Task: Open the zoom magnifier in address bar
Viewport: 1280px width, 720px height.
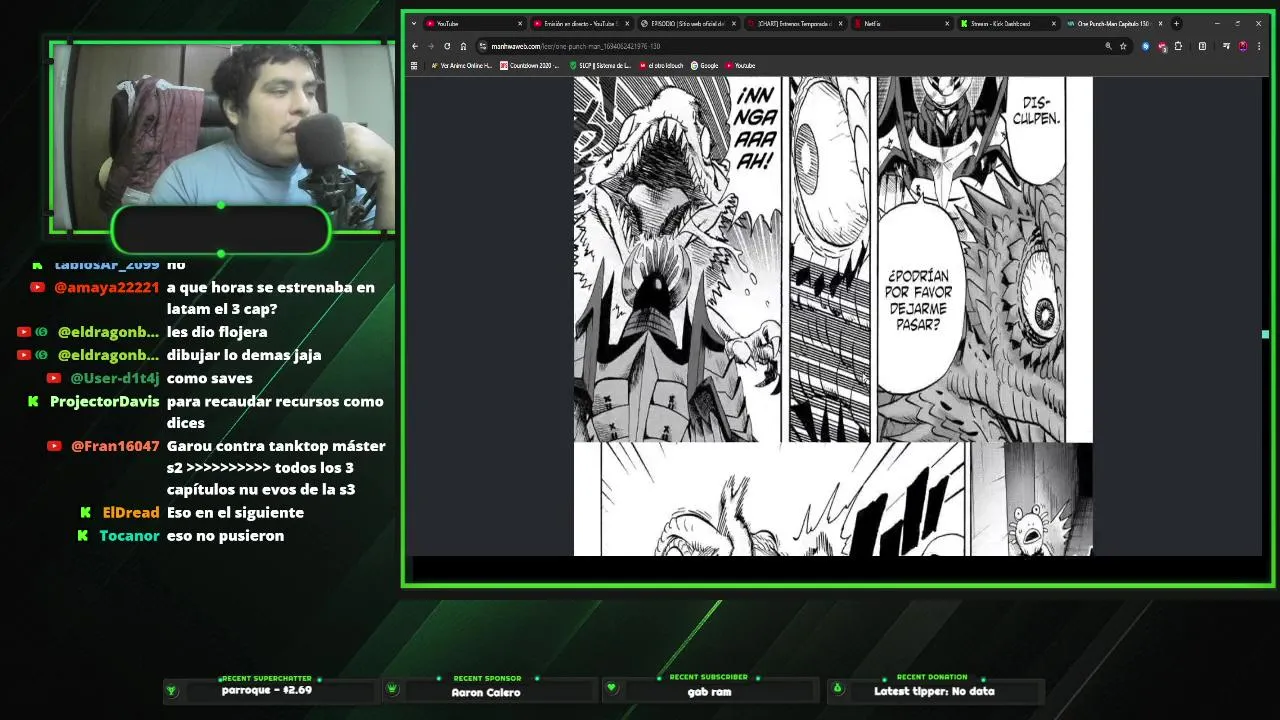Action: click(x=1108, y=46)
